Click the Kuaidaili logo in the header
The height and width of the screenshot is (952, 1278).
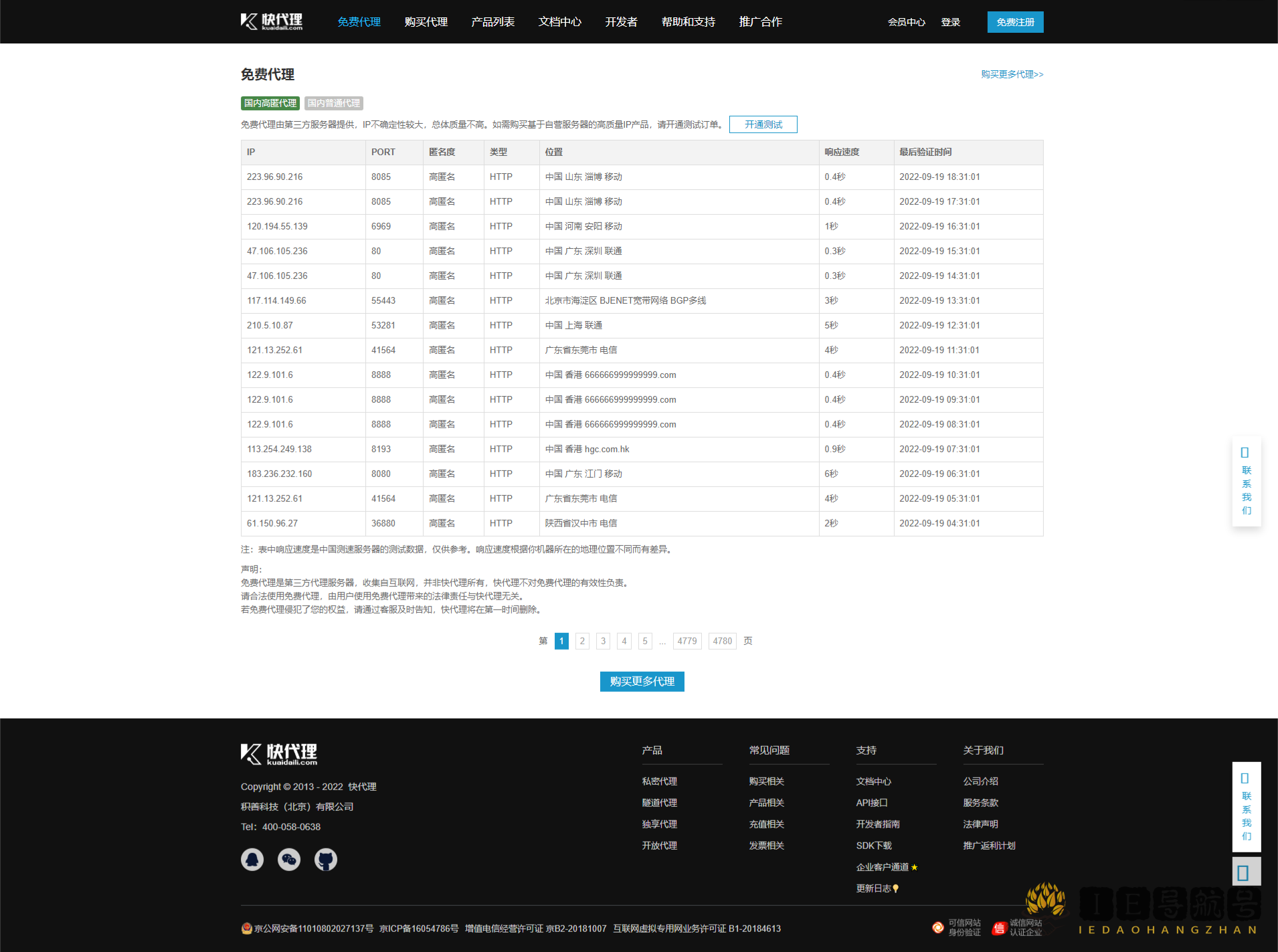[x=272, y=21]
